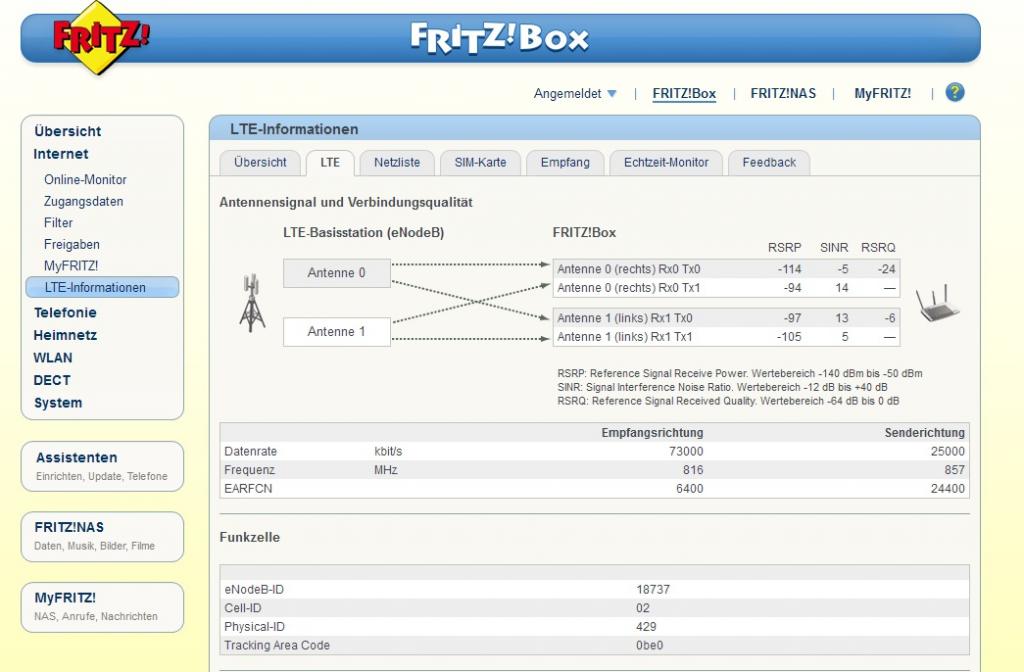
Task: Collapse the Internet sidebar section
Action: tap(61, 154)
